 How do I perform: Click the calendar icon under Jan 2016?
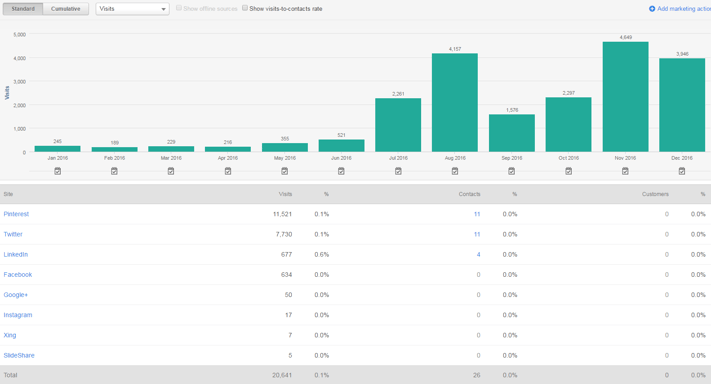coord(58,171)
